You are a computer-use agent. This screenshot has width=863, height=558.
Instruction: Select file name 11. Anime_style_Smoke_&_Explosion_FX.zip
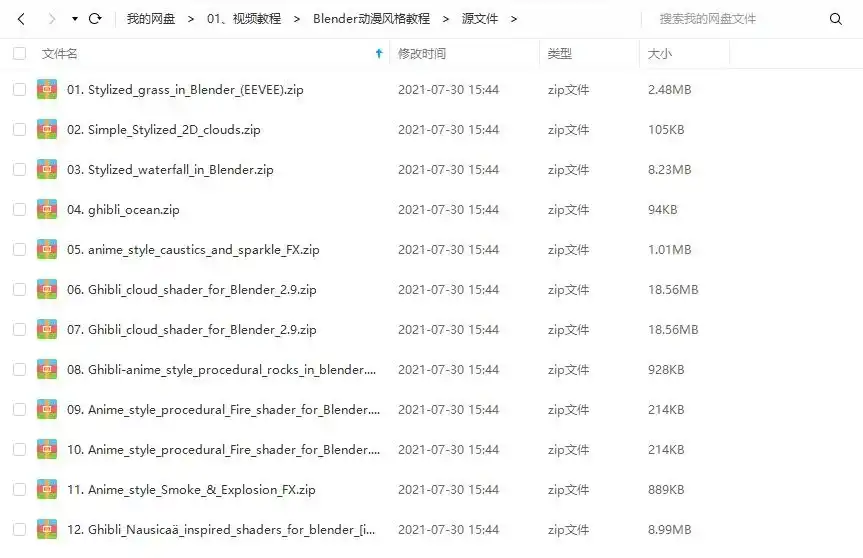pos(191,490)
